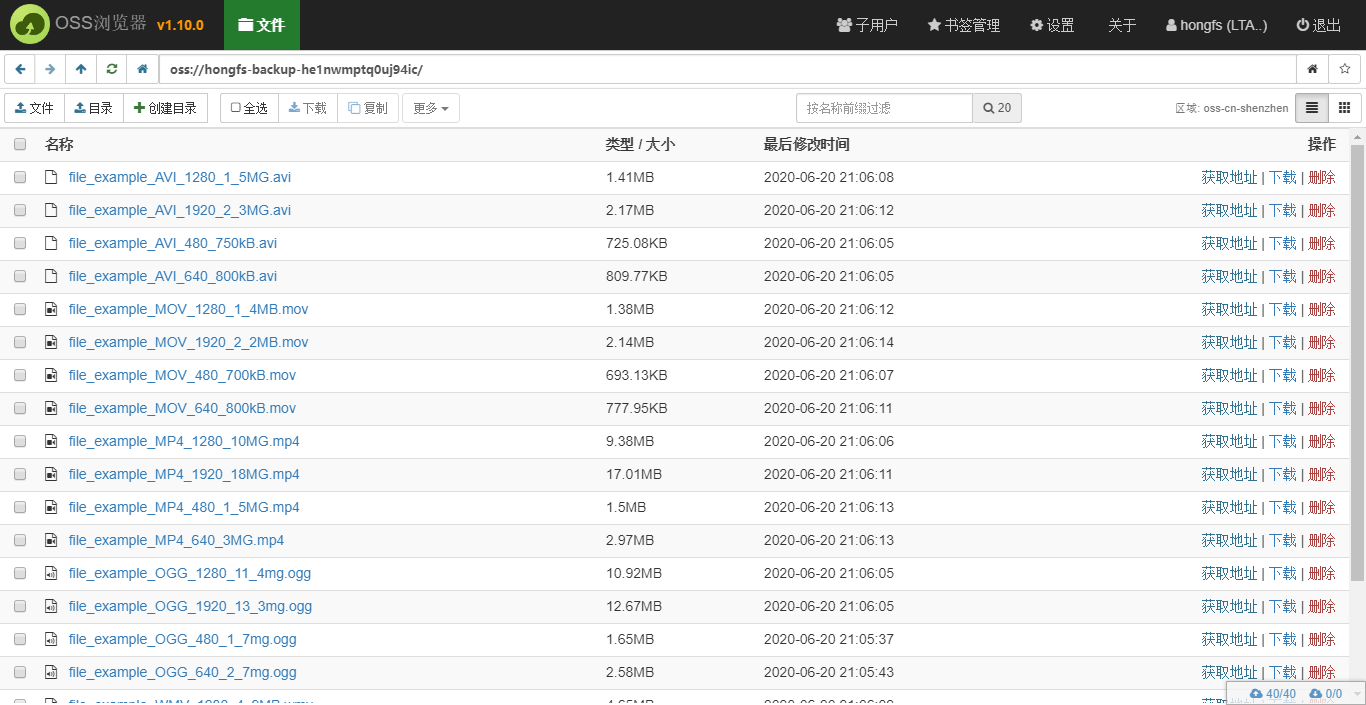Expand the 更多 dropdown menu
The width and height of the screenshot is (1366, 705).
pos(431,108)
